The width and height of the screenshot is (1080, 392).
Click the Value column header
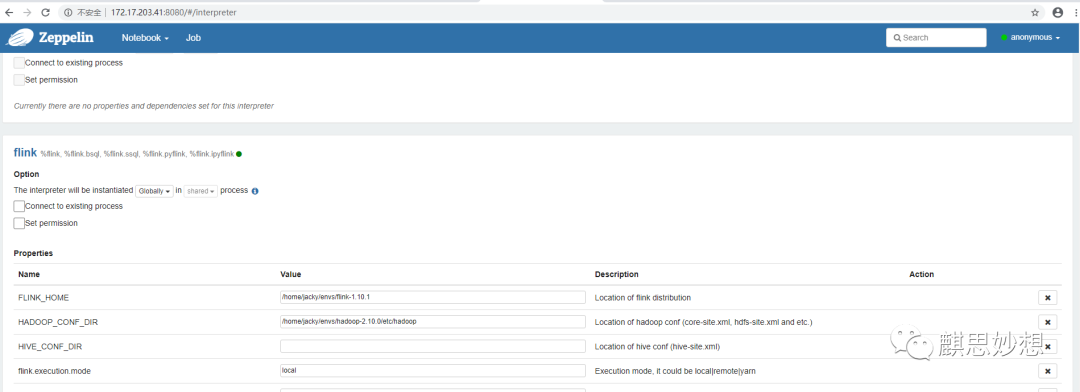[x=291, y=274]
